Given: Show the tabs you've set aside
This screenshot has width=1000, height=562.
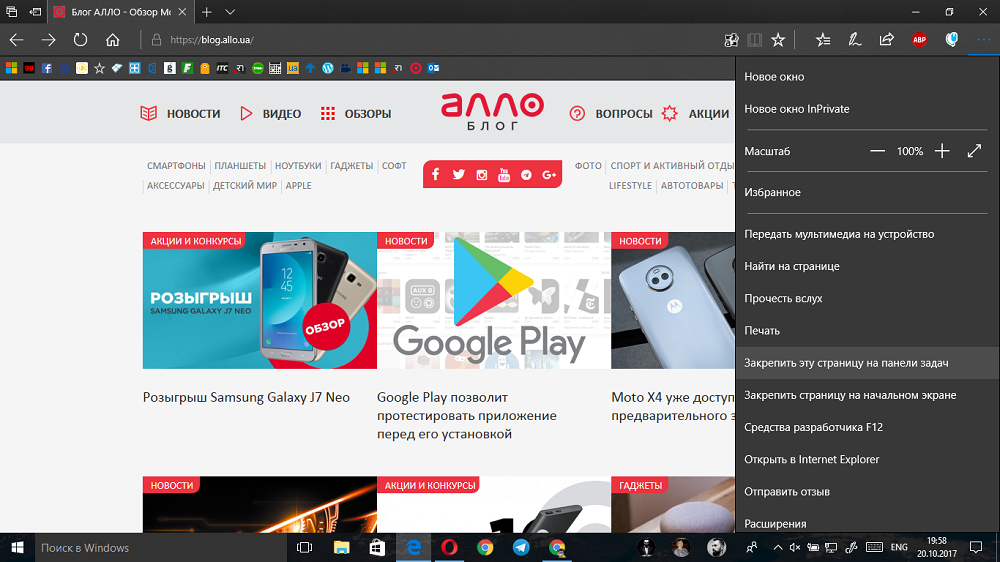Looking at the screenshot, I should click(11, 12).
